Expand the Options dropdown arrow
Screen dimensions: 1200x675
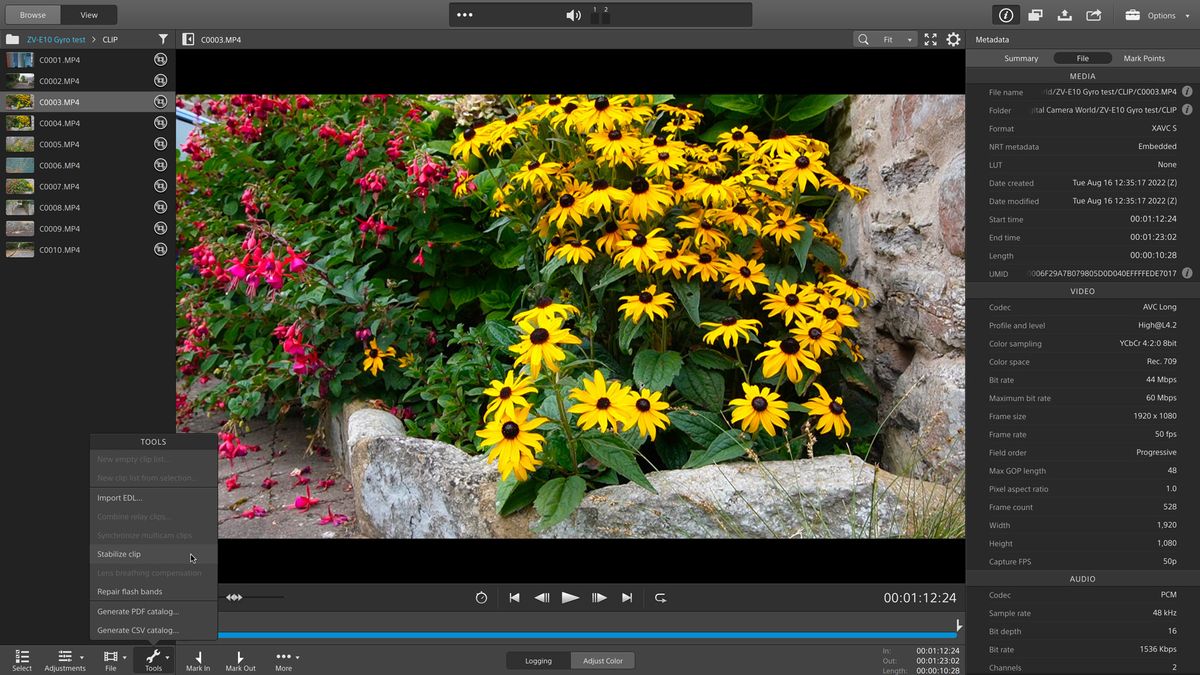coord(1188,15)
